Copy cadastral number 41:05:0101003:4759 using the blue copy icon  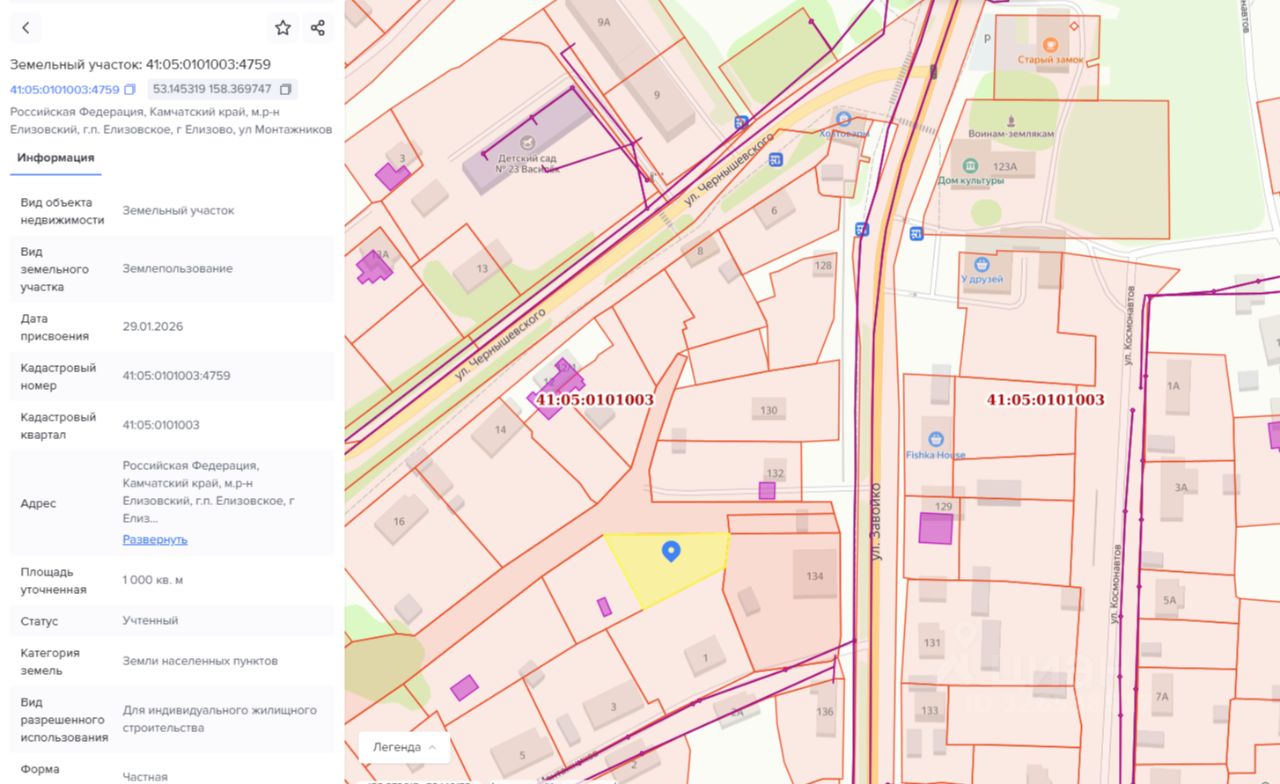point(130,90)
